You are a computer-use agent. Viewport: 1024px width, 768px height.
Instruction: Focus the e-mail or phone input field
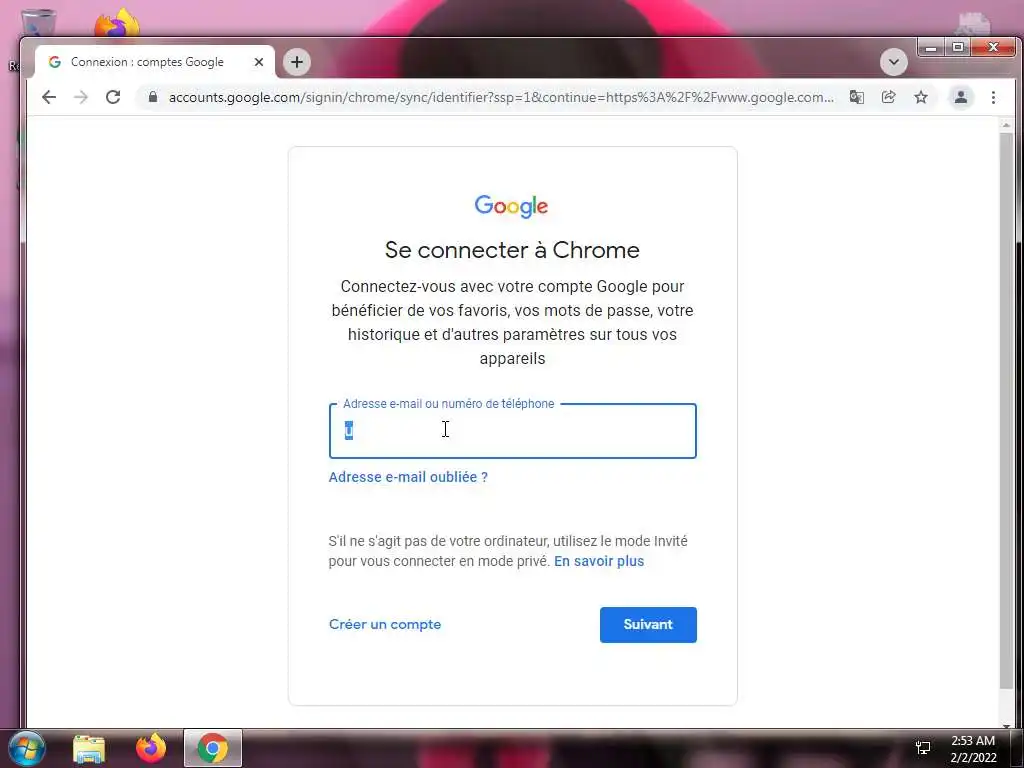point(513,431)
